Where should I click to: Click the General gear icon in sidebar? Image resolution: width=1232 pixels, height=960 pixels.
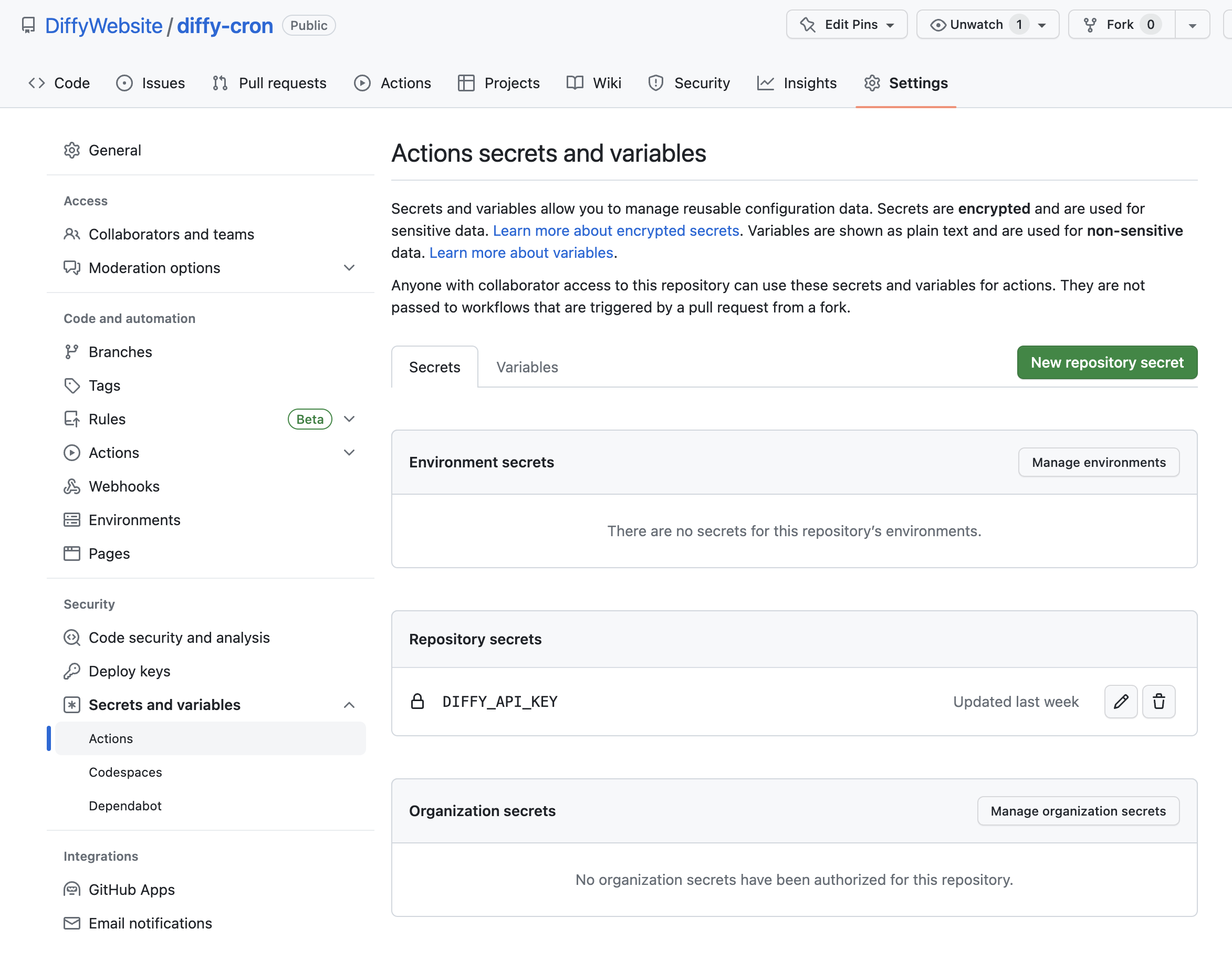click(x=71, y=150)
